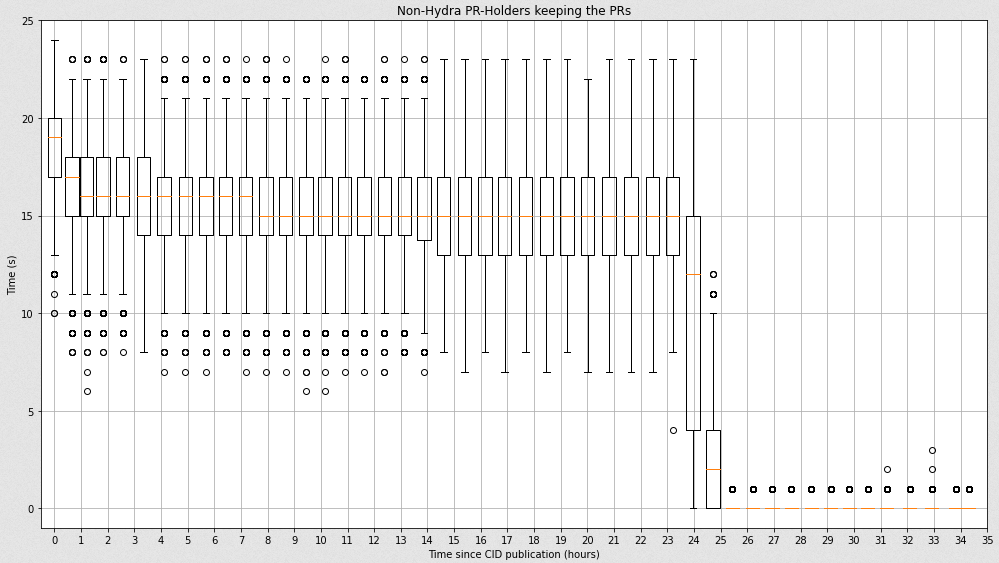The width and height of the screenshot is (999, 563).
Task: Click the box plot just before hour 25
Action: coord(714,469)
